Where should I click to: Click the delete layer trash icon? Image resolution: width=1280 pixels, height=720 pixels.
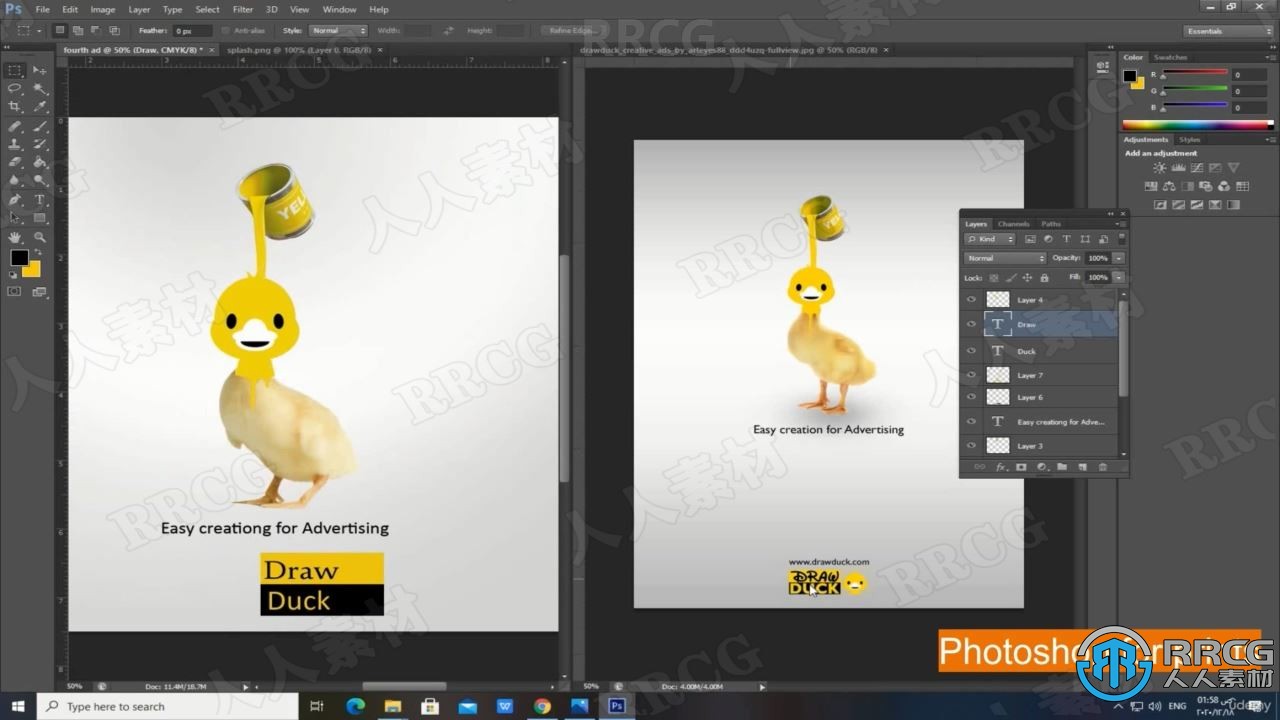coord(1103,467)
